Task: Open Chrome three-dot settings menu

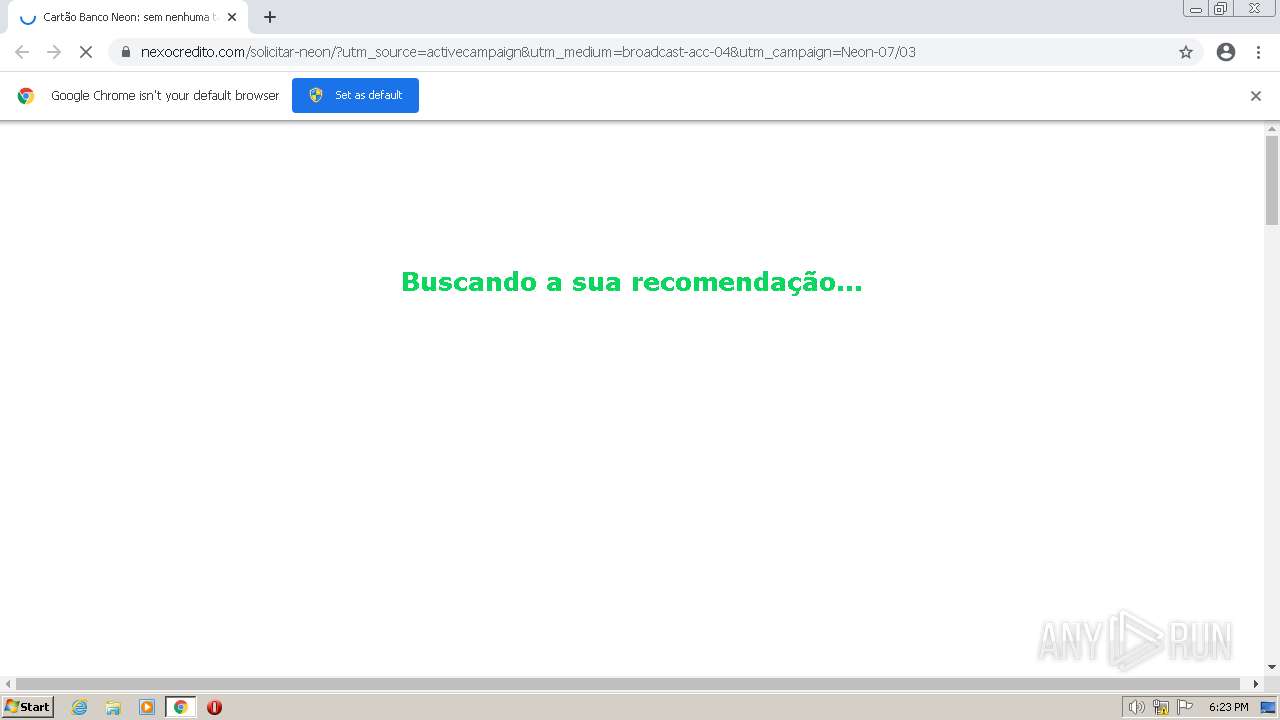Action: [x=1258, y=52]
